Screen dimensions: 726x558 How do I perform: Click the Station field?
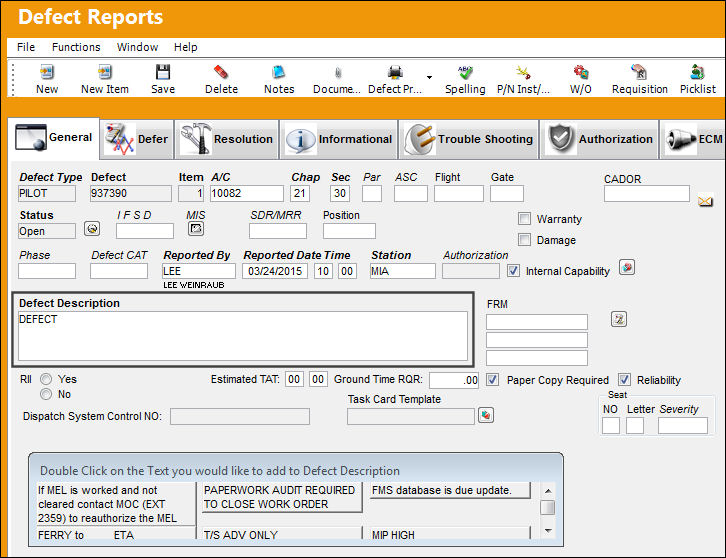403,271
